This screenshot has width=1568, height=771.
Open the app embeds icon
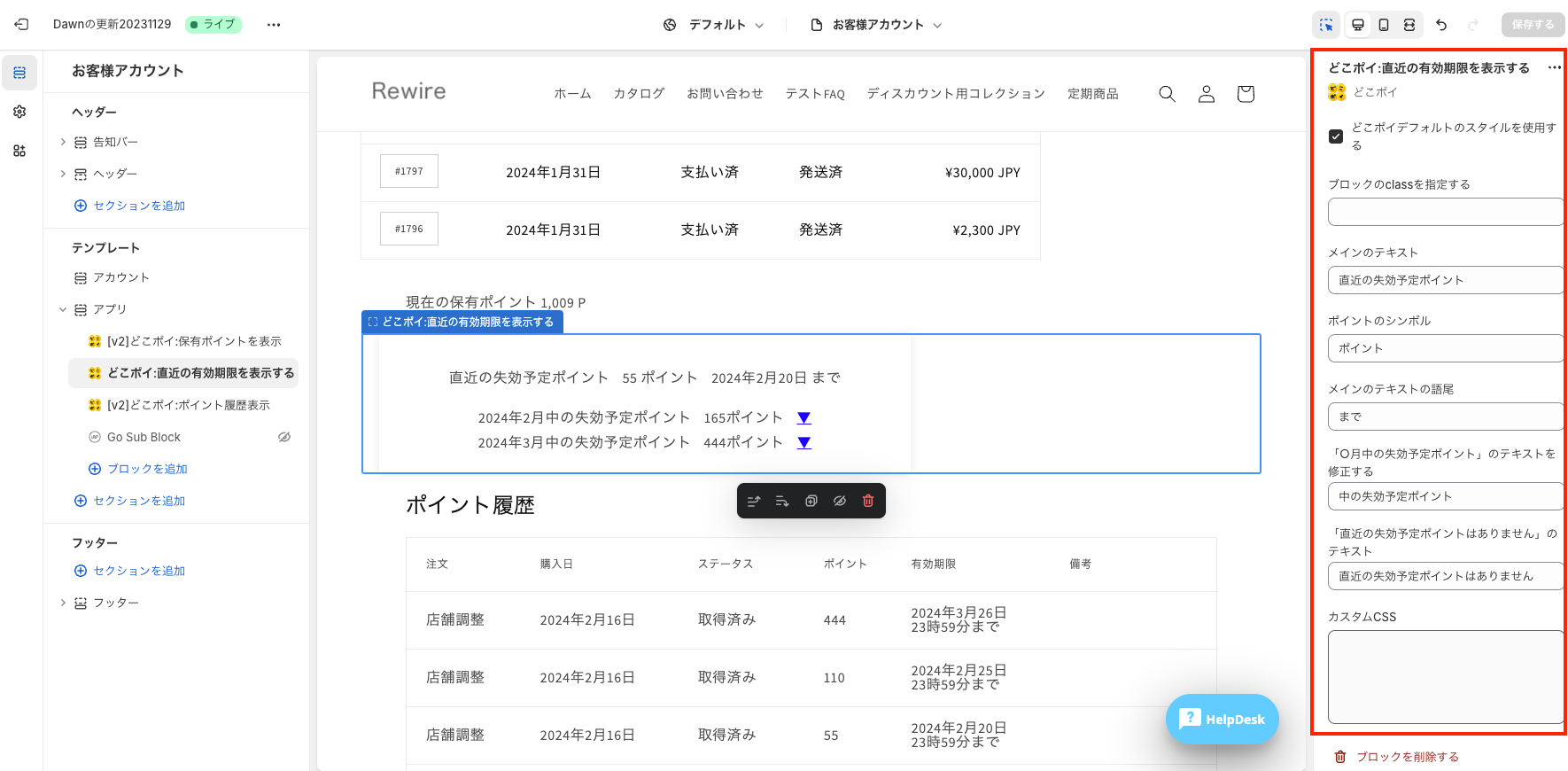point(19,151)
